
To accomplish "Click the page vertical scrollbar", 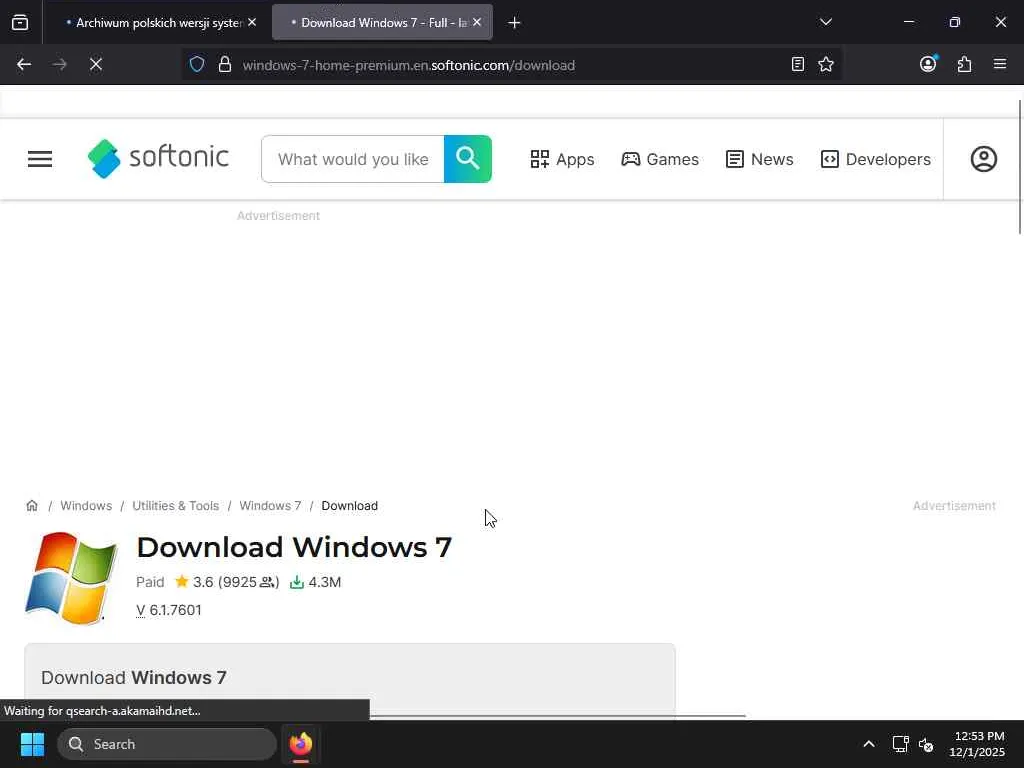I will (x=1020, y=167).
